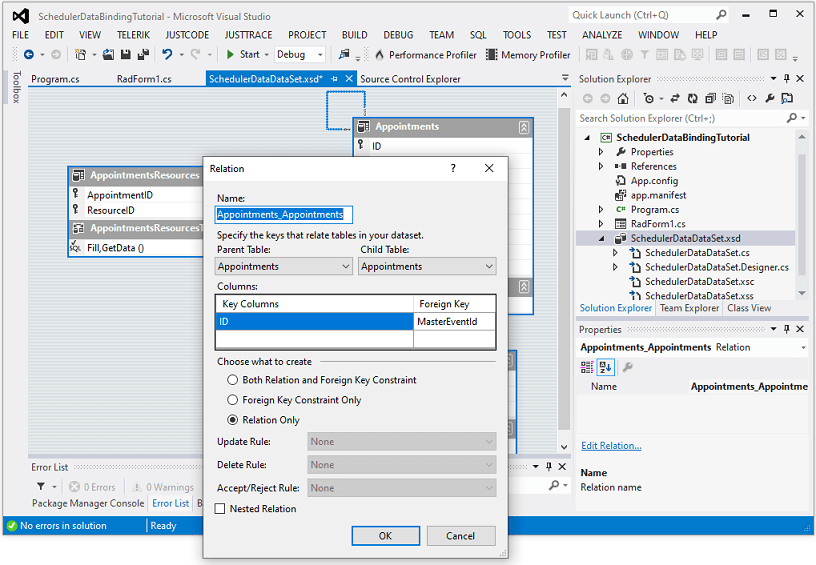Select Foreign Key Constraint Only option
The width and height of the screenshot is (816, 565).
233,400
